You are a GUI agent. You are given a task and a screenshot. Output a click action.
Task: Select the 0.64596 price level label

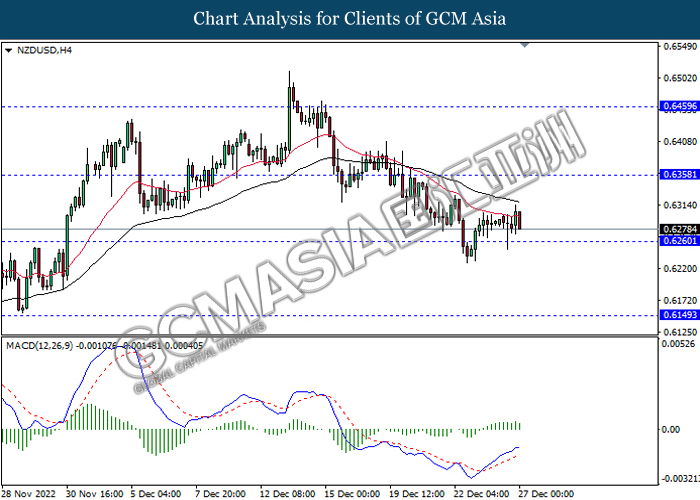tap(679, 106)
